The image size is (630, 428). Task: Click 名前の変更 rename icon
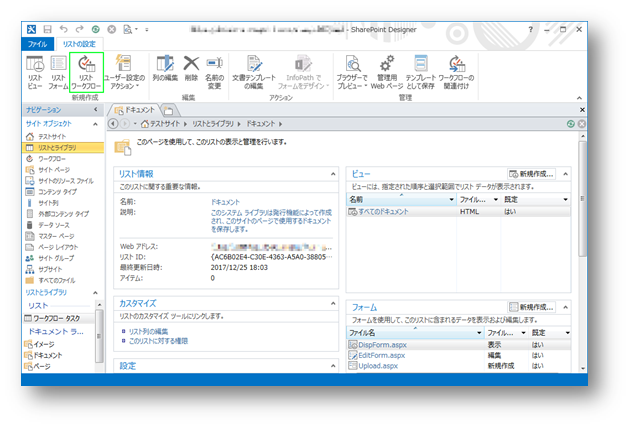coord(215,67)
